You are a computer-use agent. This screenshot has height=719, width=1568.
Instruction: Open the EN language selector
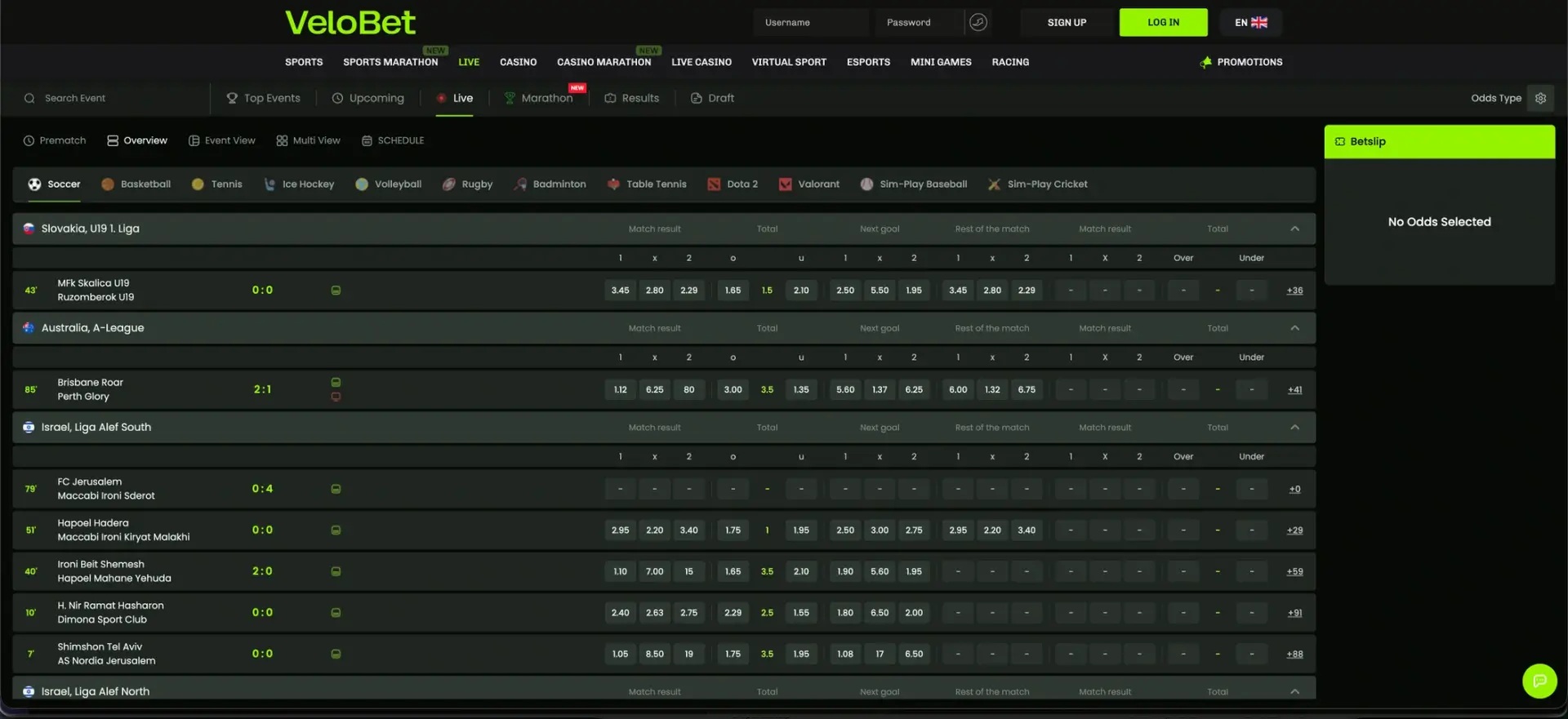click(1250, 23)
